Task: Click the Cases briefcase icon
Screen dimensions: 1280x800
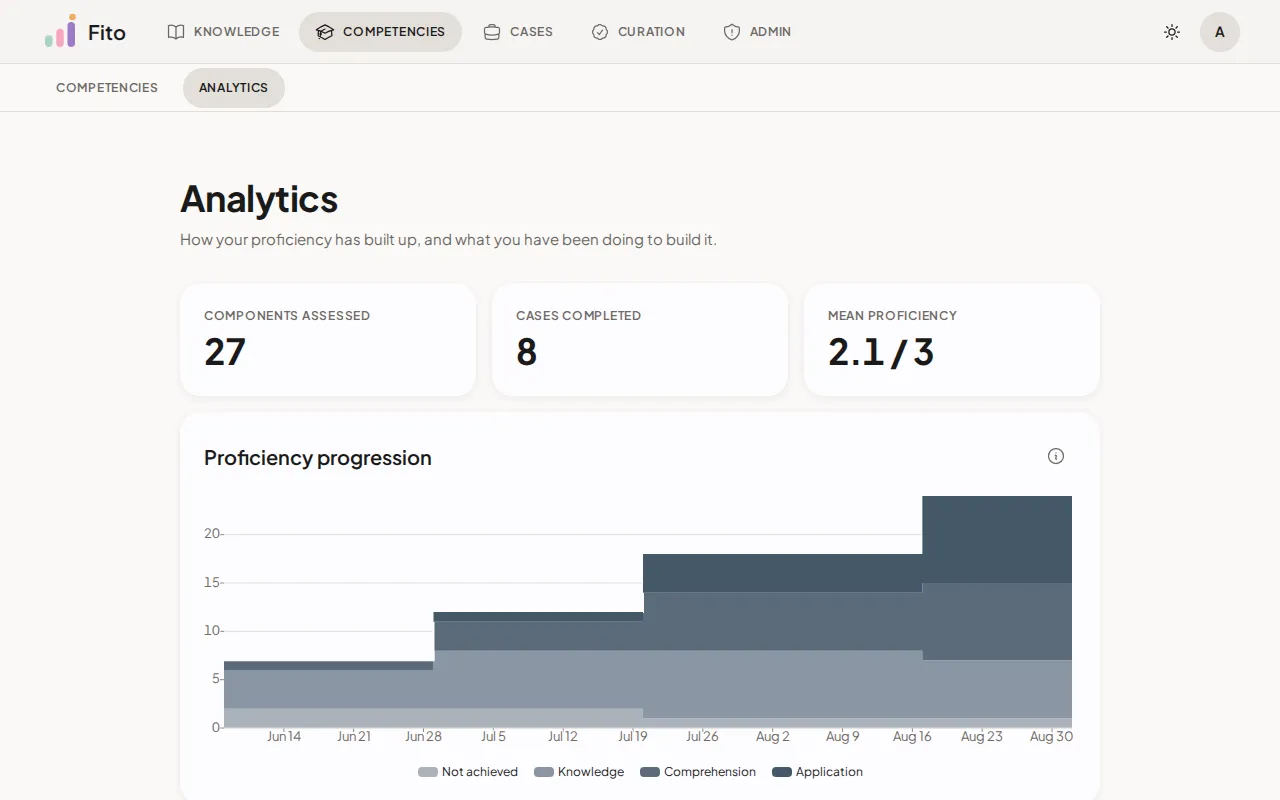Action: point(492,32)
